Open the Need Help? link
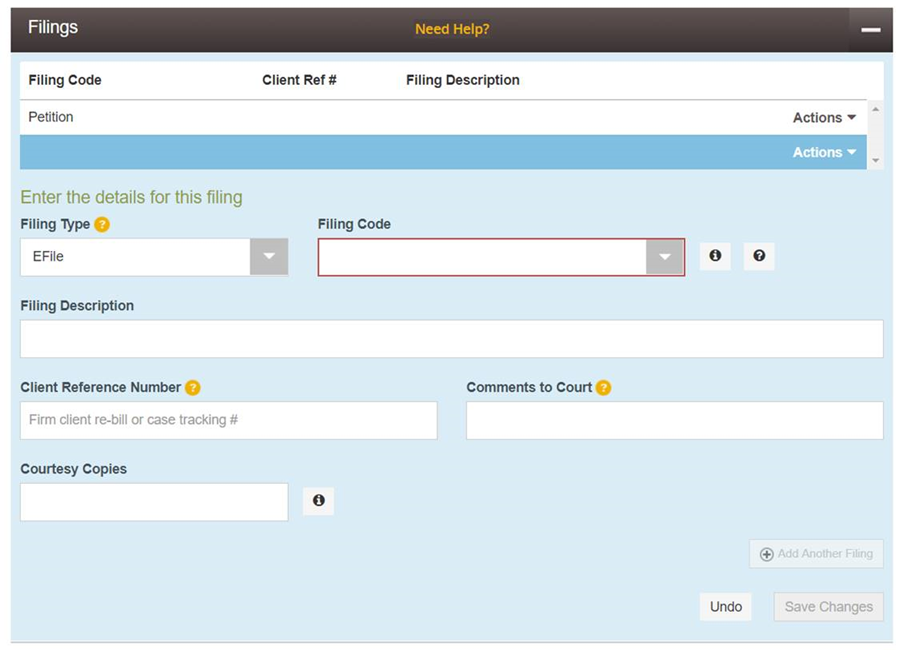Image resolution: width=903 pixels, height=650 pixels. point(452,29)
